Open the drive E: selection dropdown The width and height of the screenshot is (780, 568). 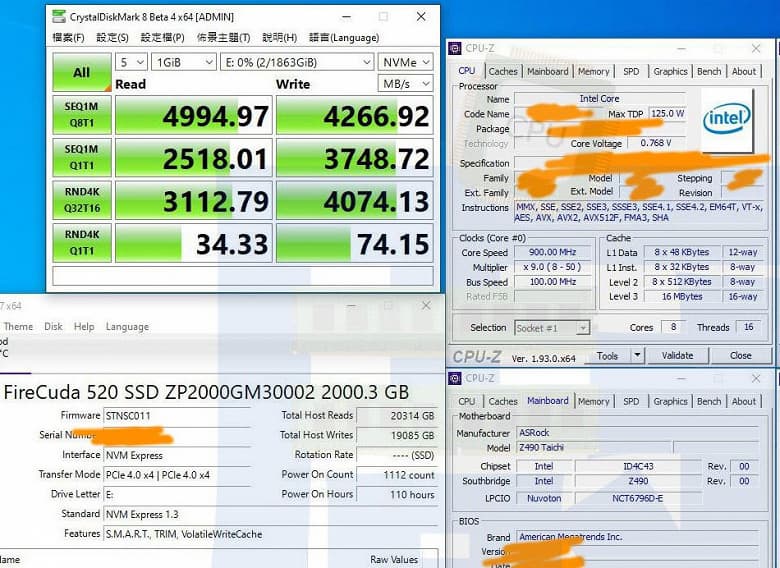[x=297, y=62]
